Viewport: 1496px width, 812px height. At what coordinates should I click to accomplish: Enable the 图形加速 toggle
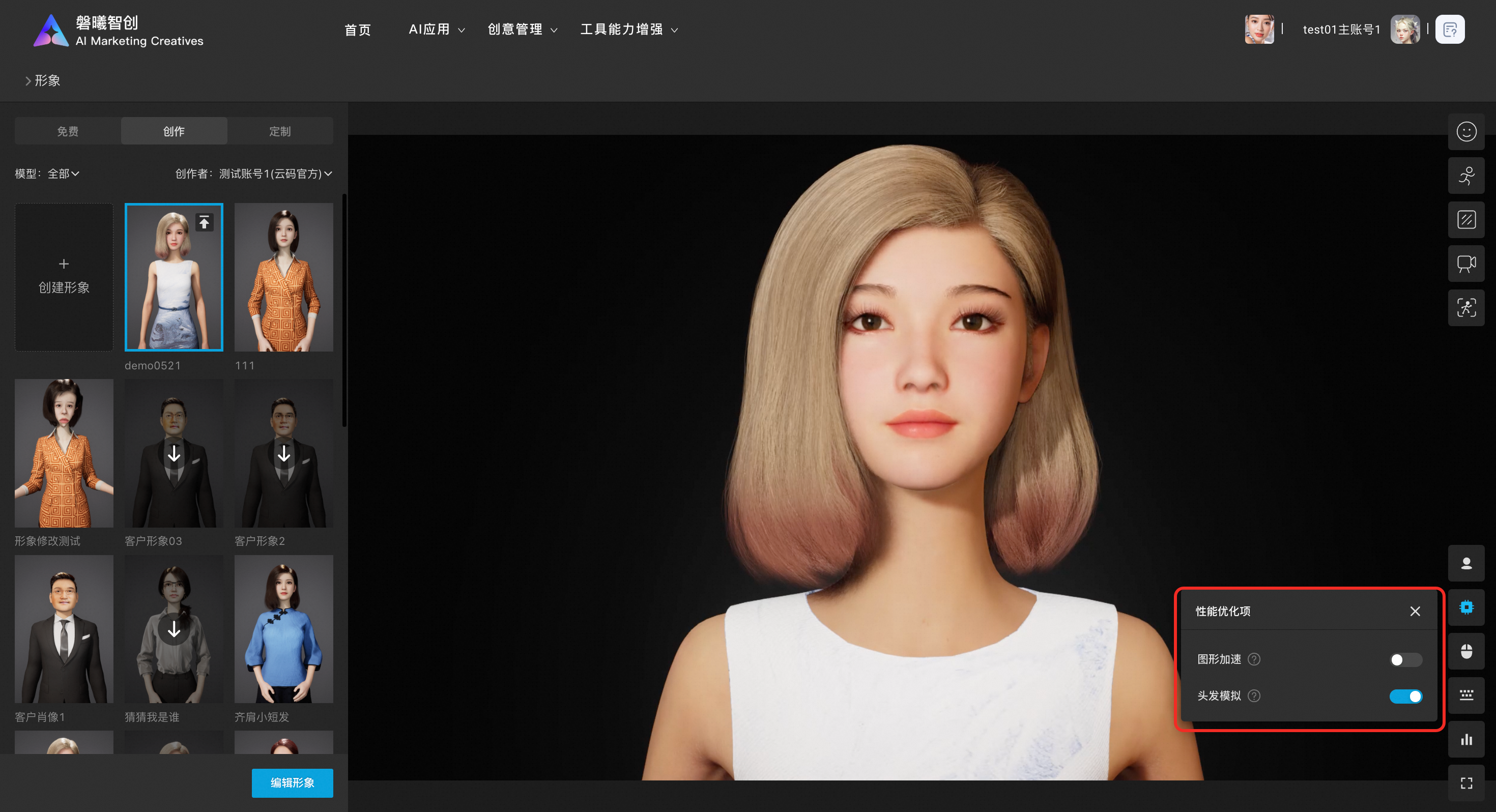(1405, 660)
